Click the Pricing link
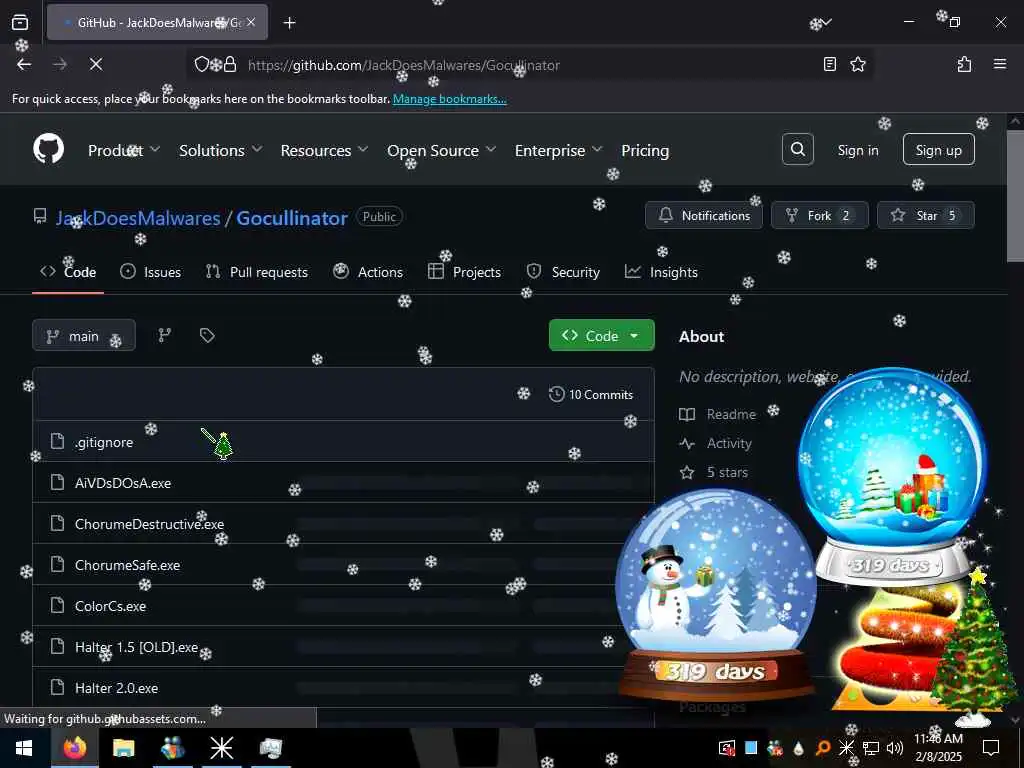Screen dimensions: 1024x768 tap(645, 150)
